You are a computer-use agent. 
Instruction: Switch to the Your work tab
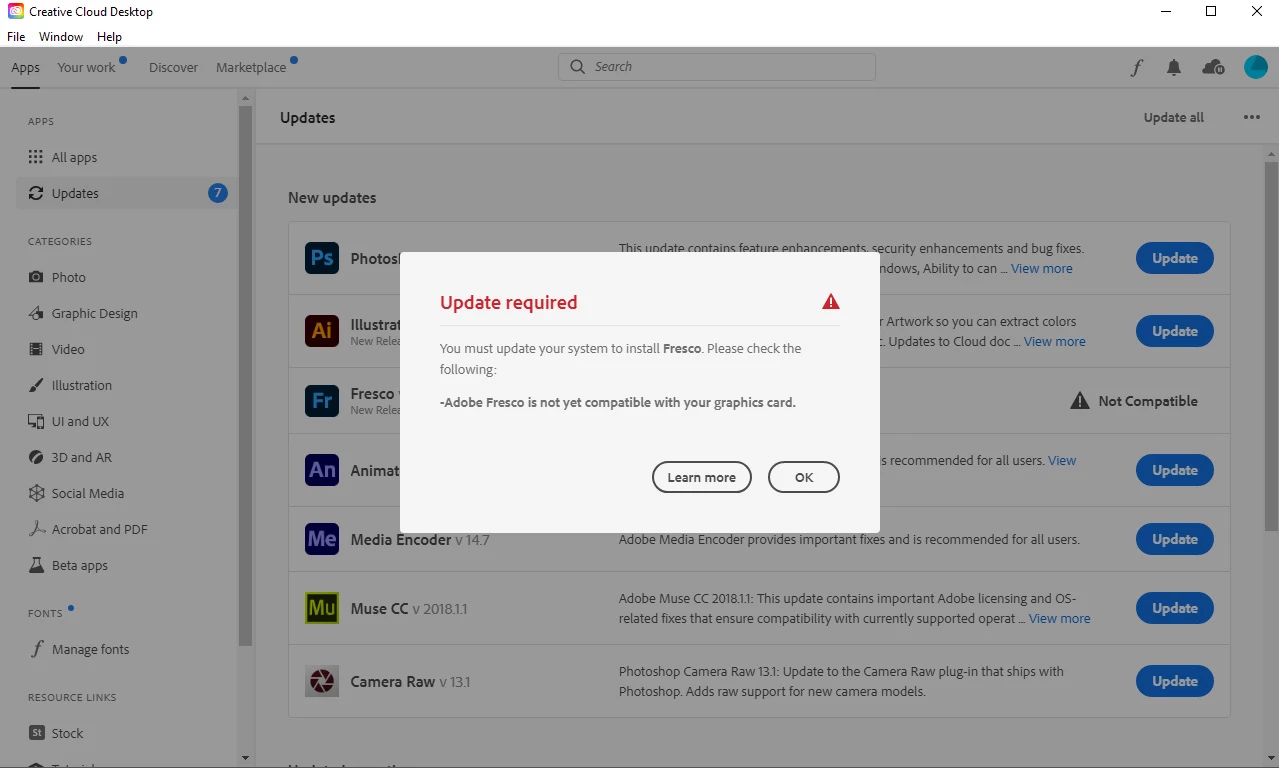[87, 67]
